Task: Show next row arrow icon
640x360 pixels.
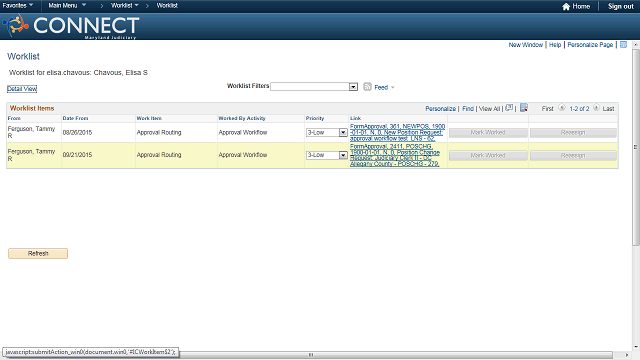Action: [x=596, y=108]
